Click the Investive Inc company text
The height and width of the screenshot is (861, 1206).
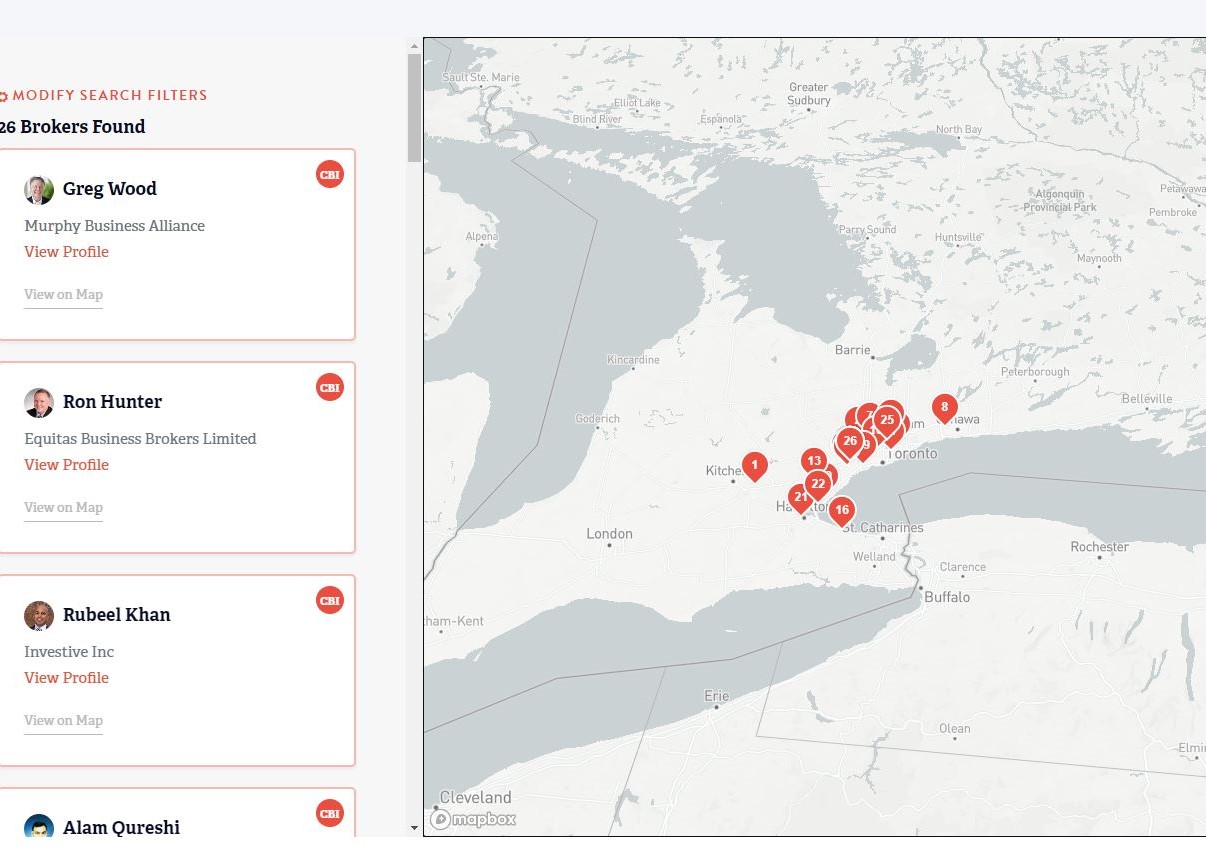coord(69,652)
